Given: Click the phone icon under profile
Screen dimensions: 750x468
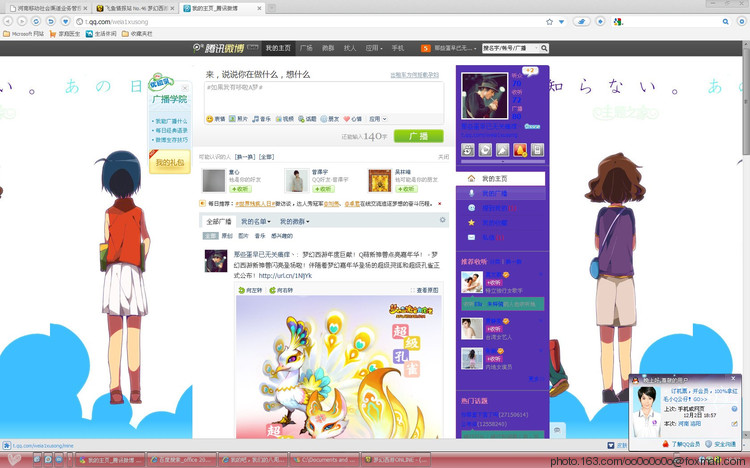Looking at the screenshot, I should coord(537,150).
